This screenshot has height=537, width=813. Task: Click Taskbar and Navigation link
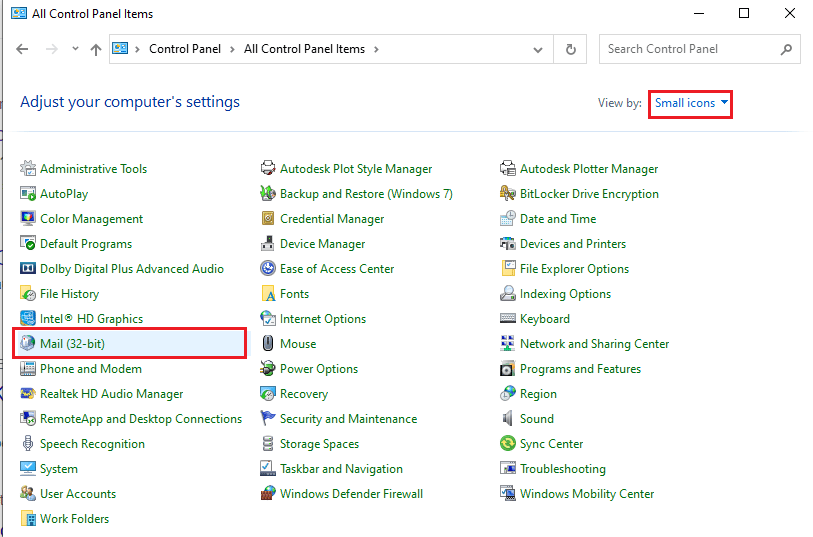[x=341, y=469]
